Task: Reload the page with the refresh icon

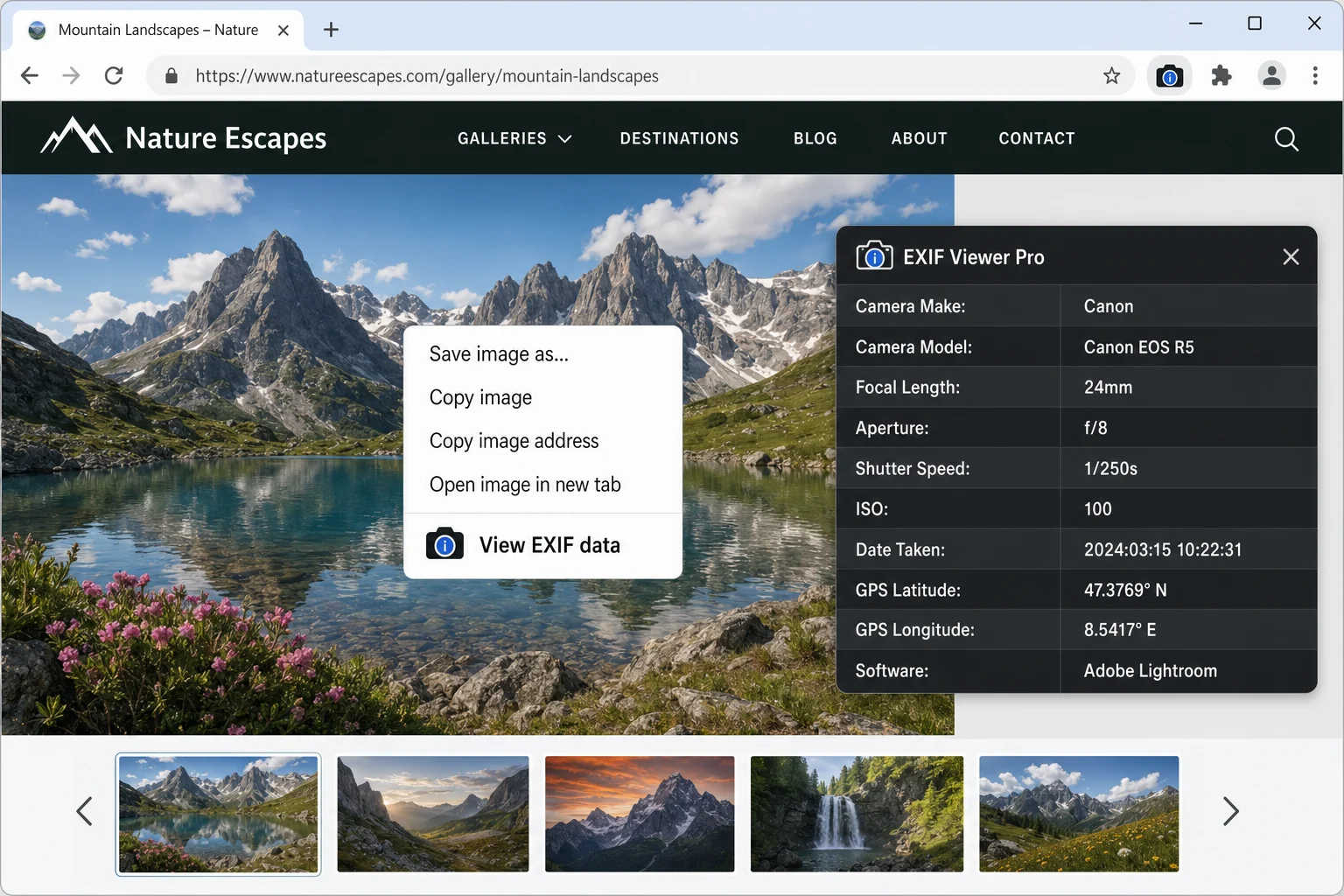Action: click(x=114, y=75)
